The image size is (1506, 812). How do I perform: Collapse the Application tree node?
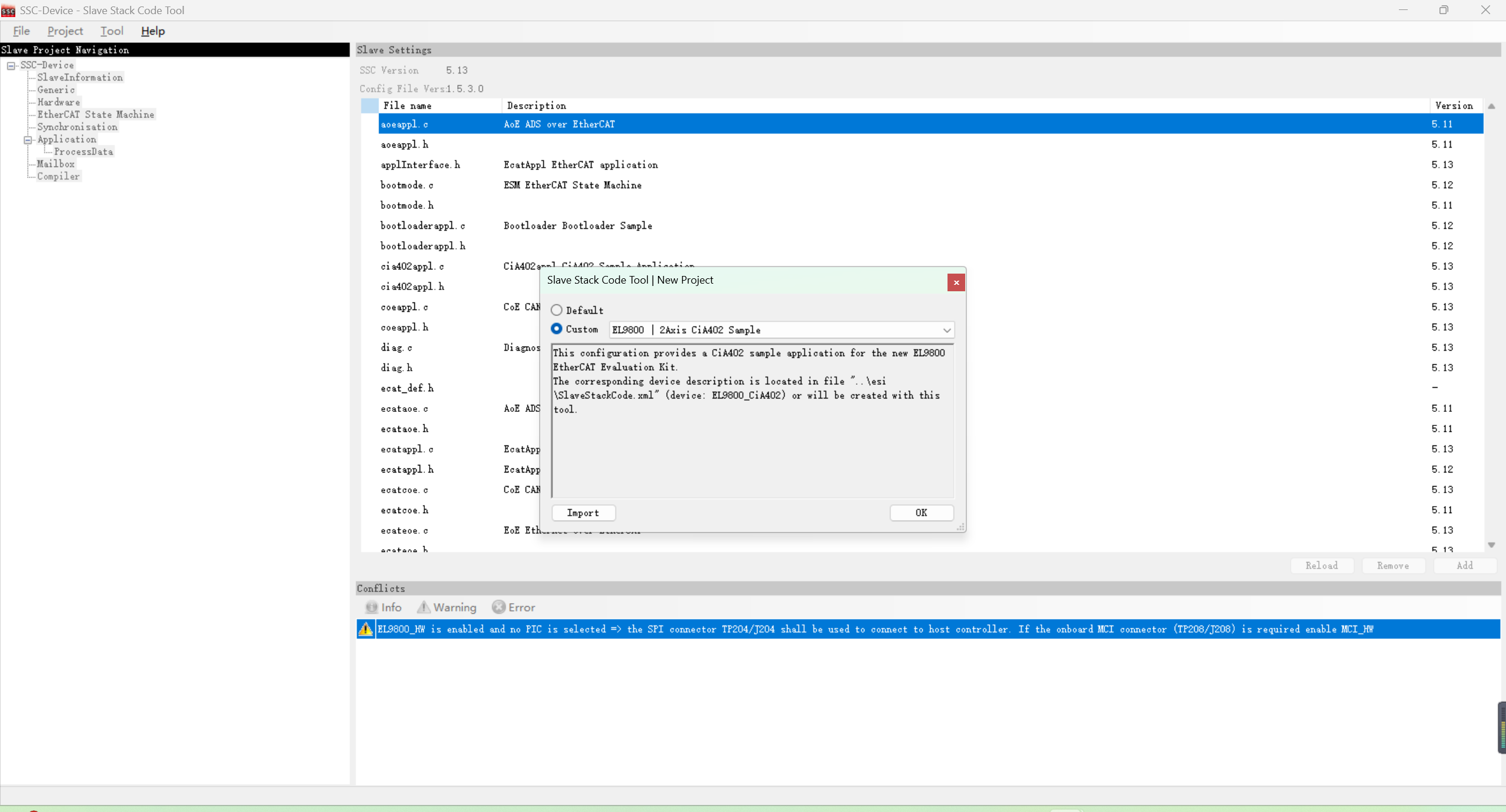28,139
